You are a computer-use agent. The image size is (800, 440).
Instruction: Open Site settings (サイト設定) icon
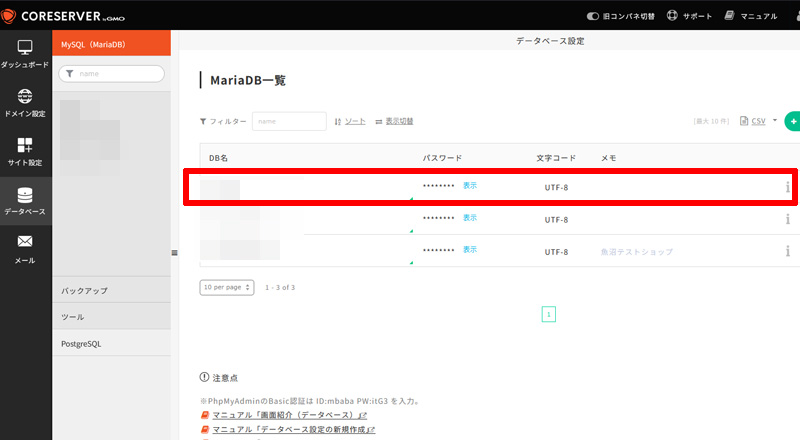(x=25, y=151)
